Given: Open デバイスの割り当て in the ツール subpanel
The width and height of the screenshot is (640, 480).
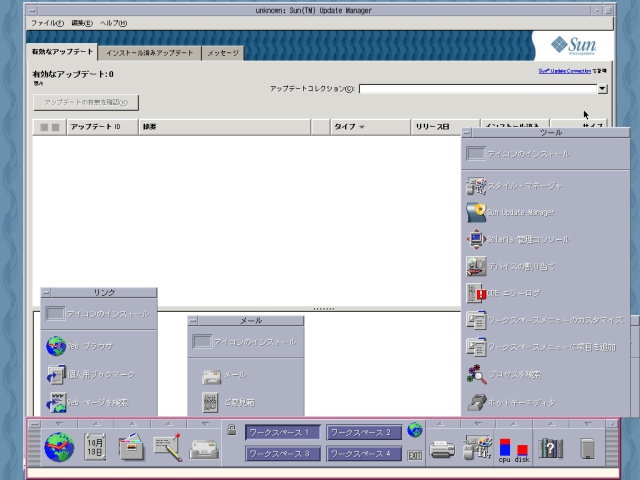Looking at the screenshot, I should click(x=511, y=267).
